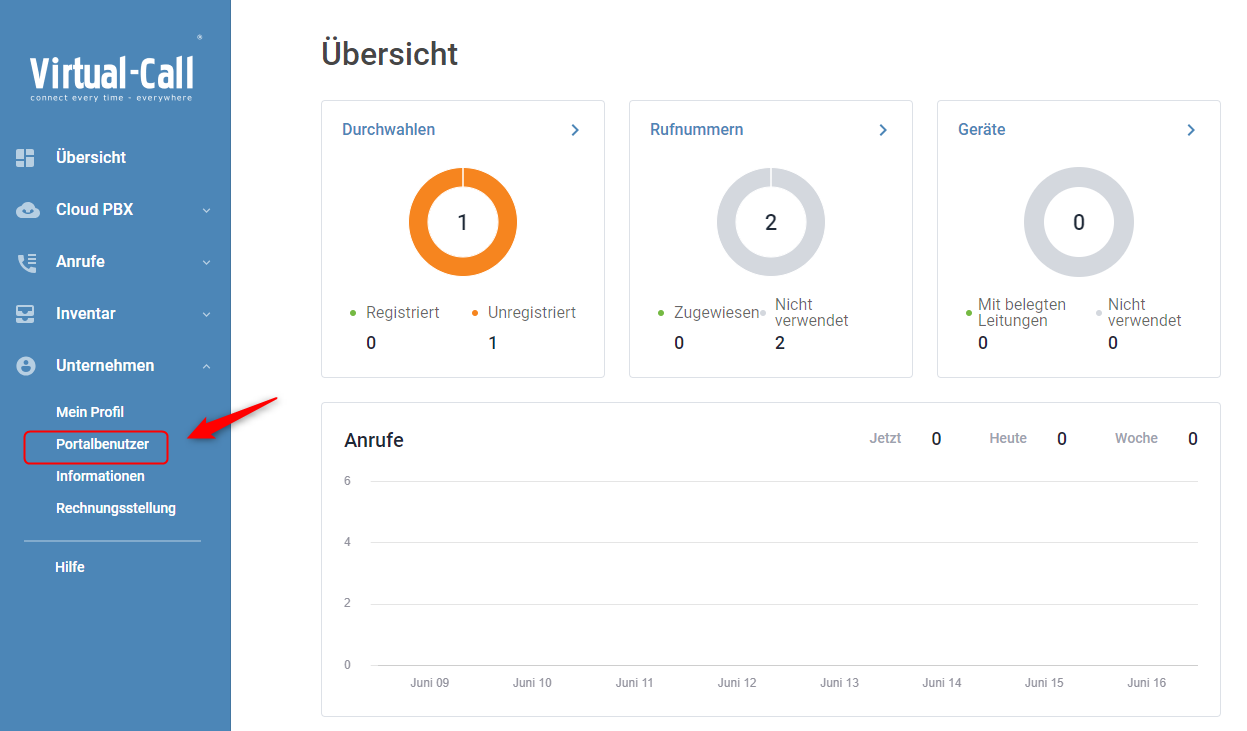Click the Cloud PBX cloud icon
The image size is (1247, 731).
pos(27,210)
